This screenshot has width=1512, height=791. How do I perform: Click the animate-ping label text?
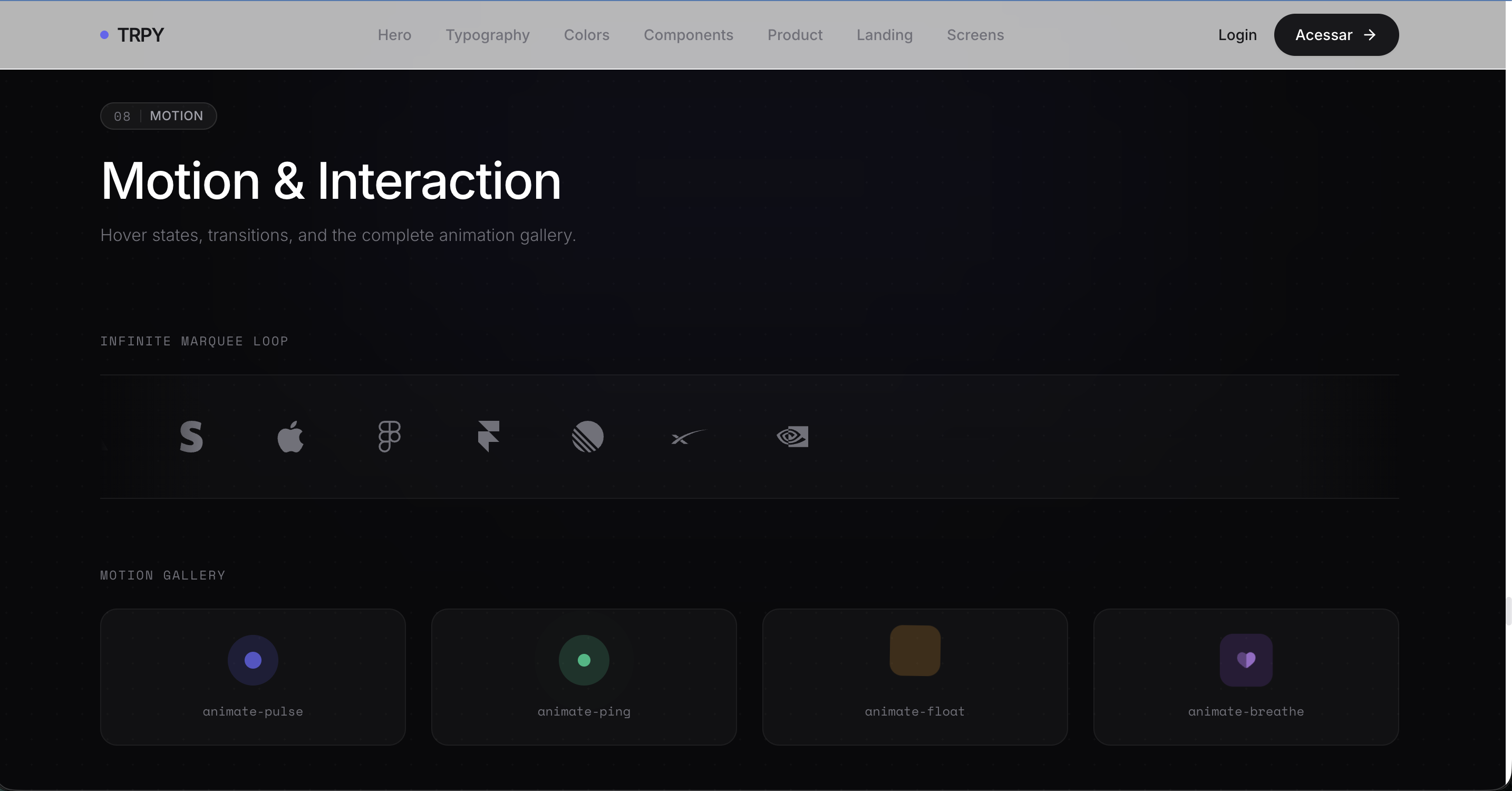(584, 712)
